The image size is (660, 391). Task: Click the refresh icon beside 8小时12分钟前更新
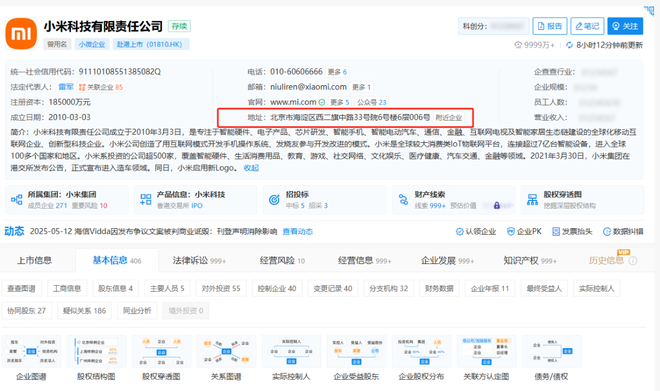pos(570,45)
